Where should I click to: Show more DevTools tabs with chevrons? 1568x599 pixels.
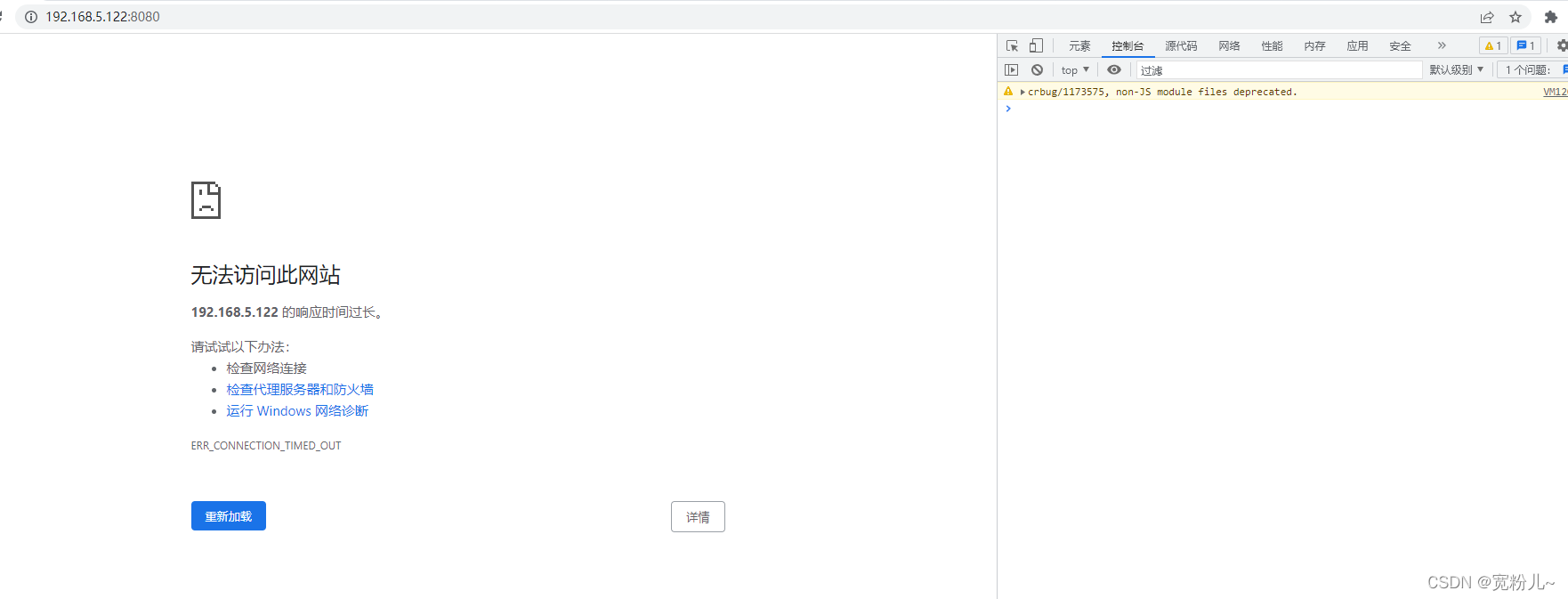(1442, 45)
